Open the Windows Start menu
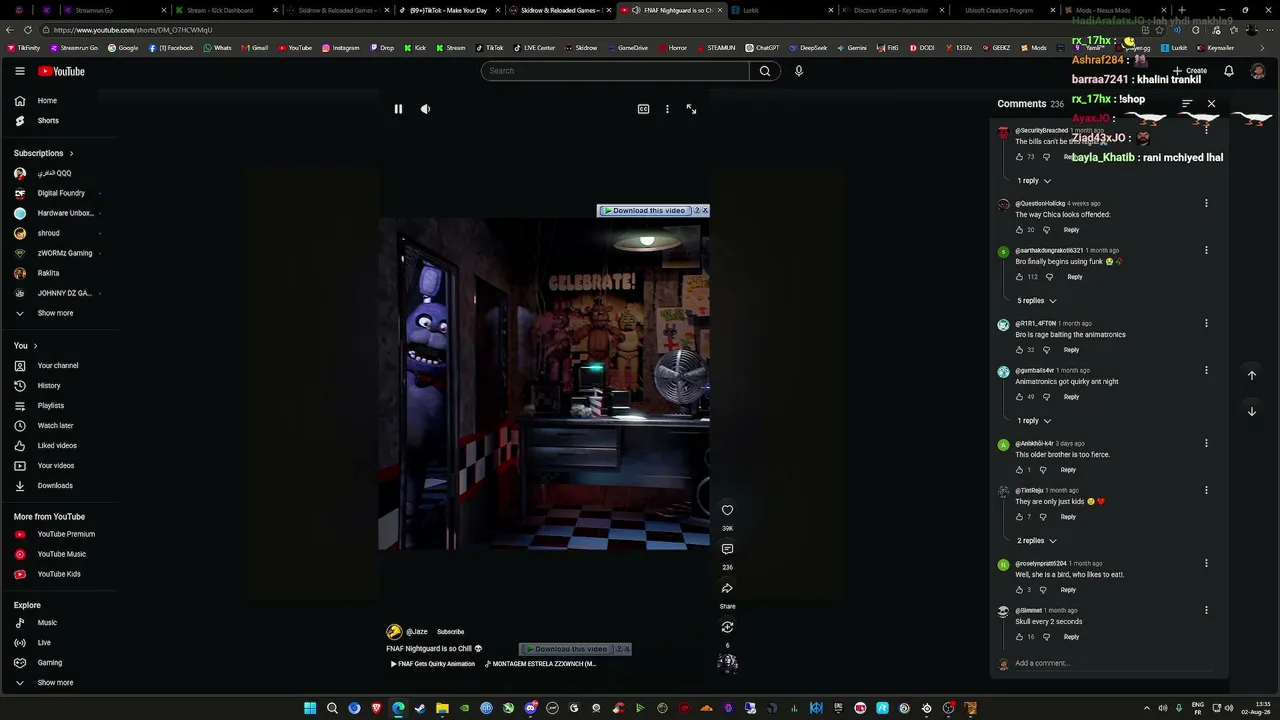The height and width of the screenshot is (720, 1280). coord(310,708)
